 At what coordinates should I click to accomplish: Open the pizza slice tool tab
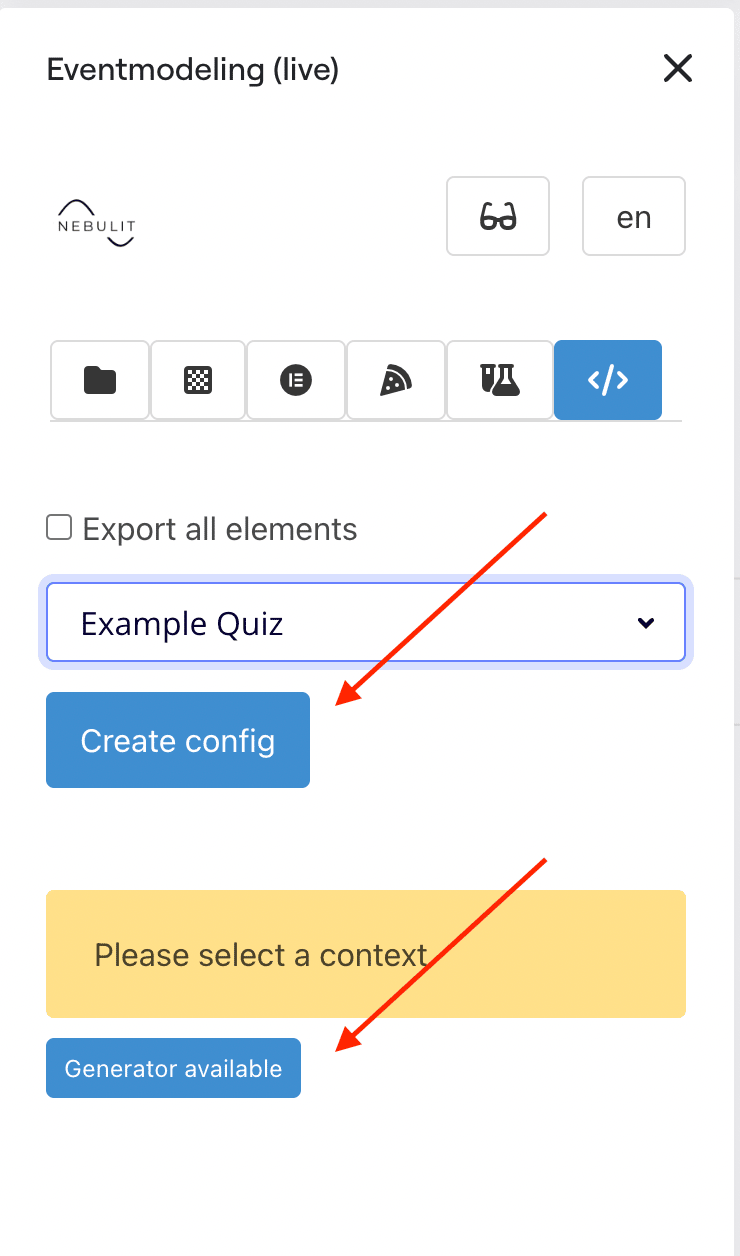[395, 380]
